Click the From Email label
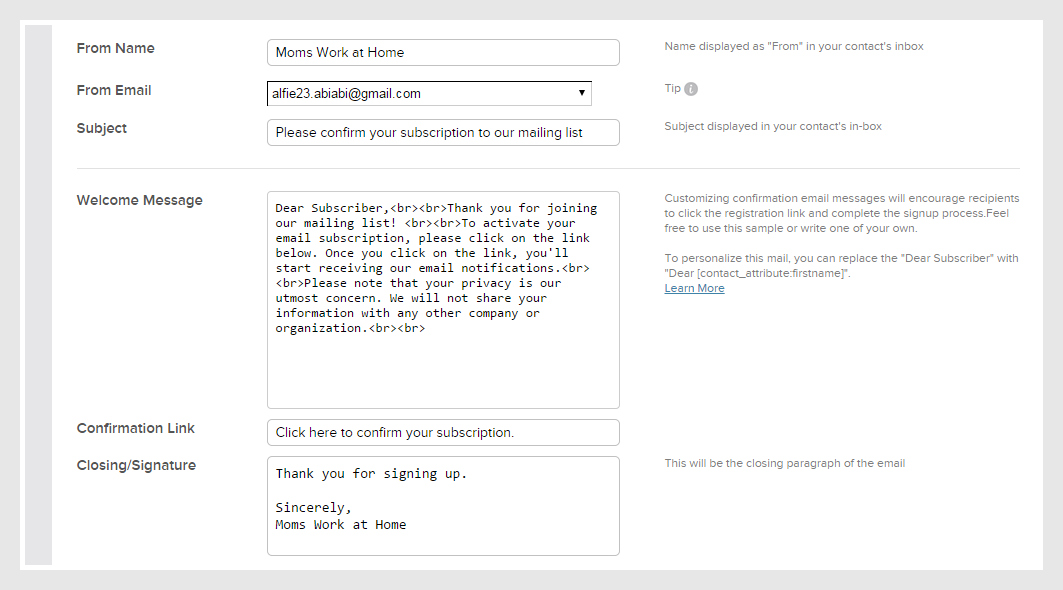1063x590 pixels. pos(114,90)
